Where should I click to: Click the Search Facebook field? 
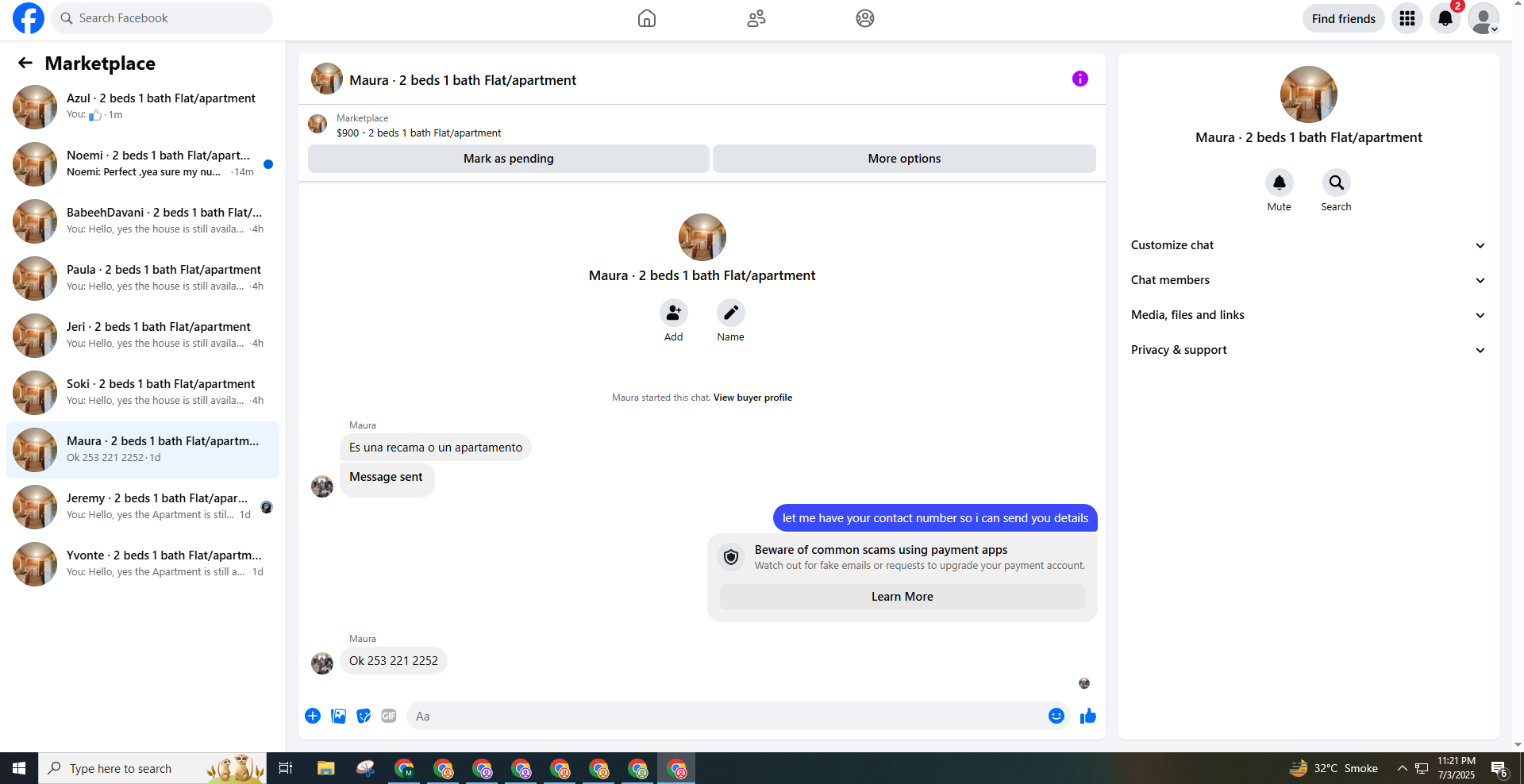pyautogui.click(x=162, y=18)
